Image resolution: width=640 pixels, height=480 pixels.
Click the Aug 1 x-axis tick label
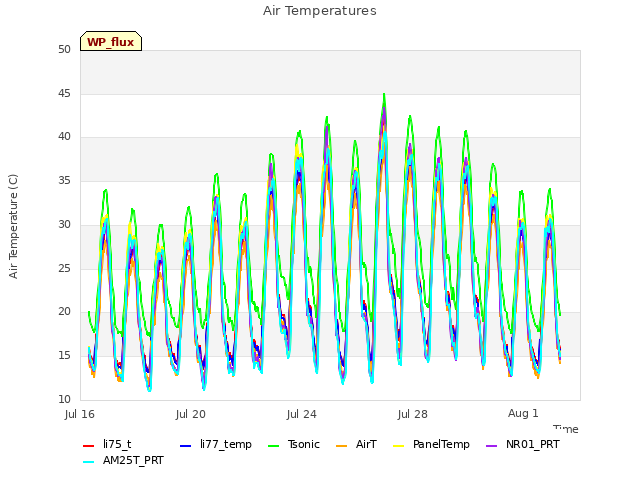(523, 413)
